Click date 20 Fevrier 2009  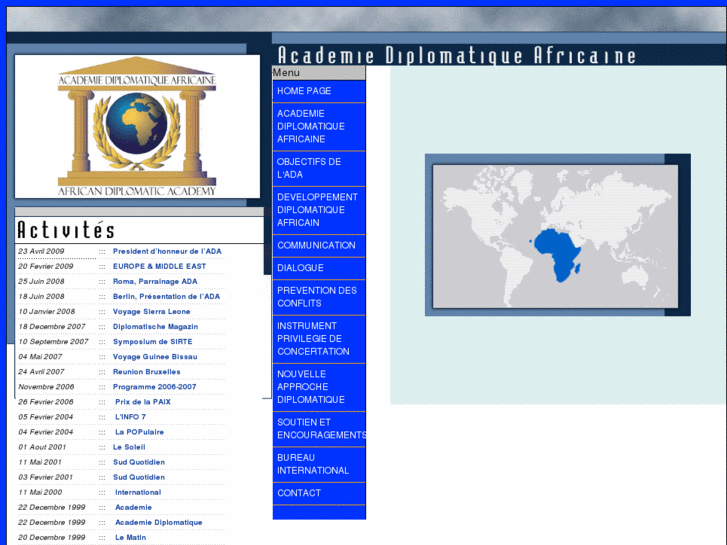tap(46, 266)
